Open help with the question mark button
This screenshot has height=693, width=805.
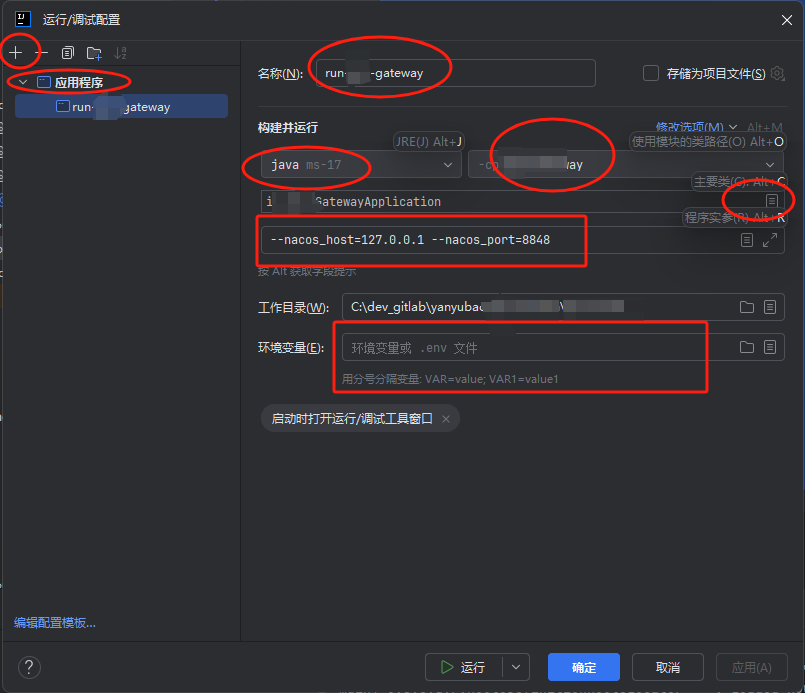pyautogui.click(x=29, y=667)
